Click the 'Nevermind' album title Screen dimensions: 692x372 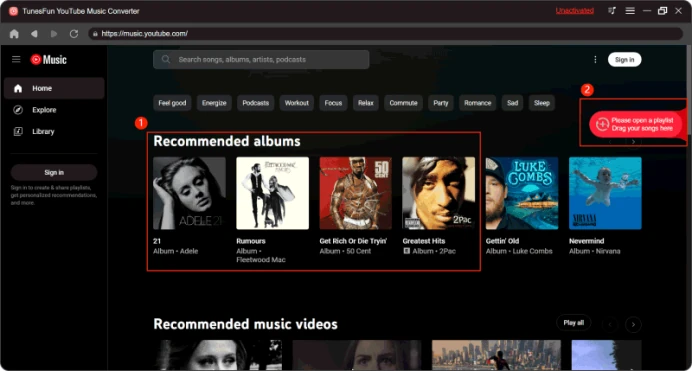586,241
